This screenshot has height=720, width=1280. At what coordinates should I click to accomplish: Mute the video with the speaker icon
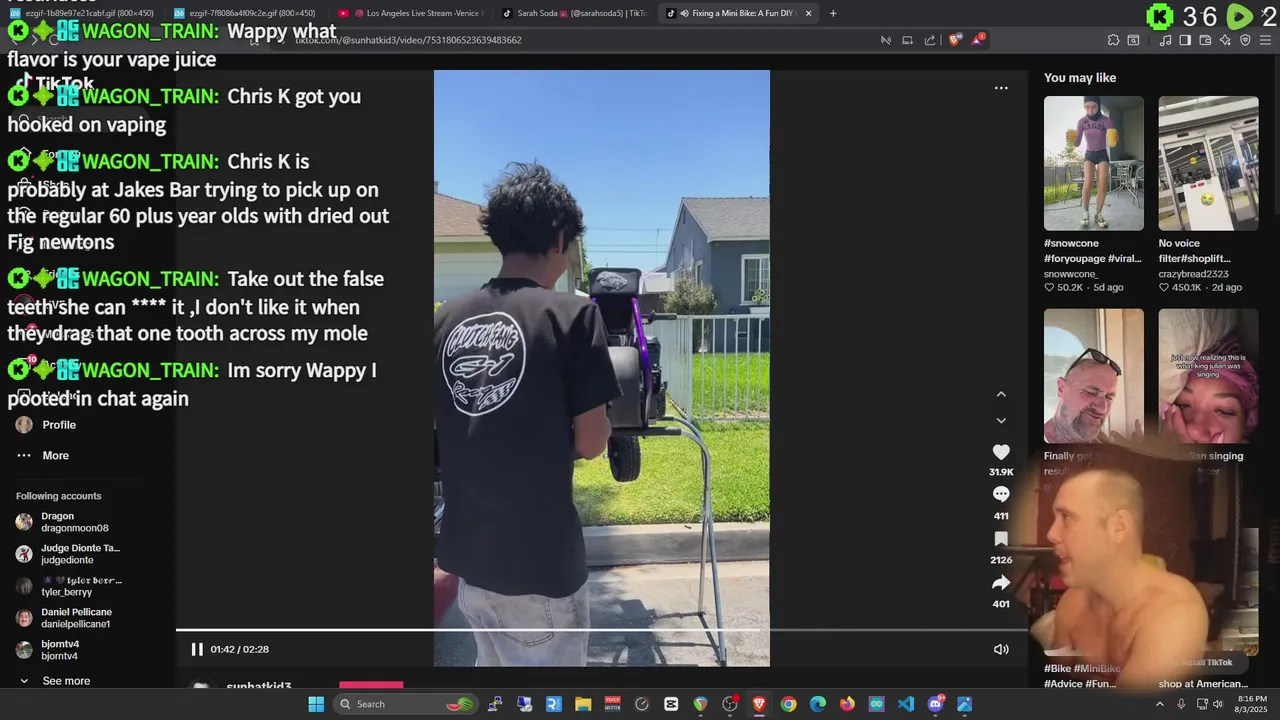tap(1001, 649)
